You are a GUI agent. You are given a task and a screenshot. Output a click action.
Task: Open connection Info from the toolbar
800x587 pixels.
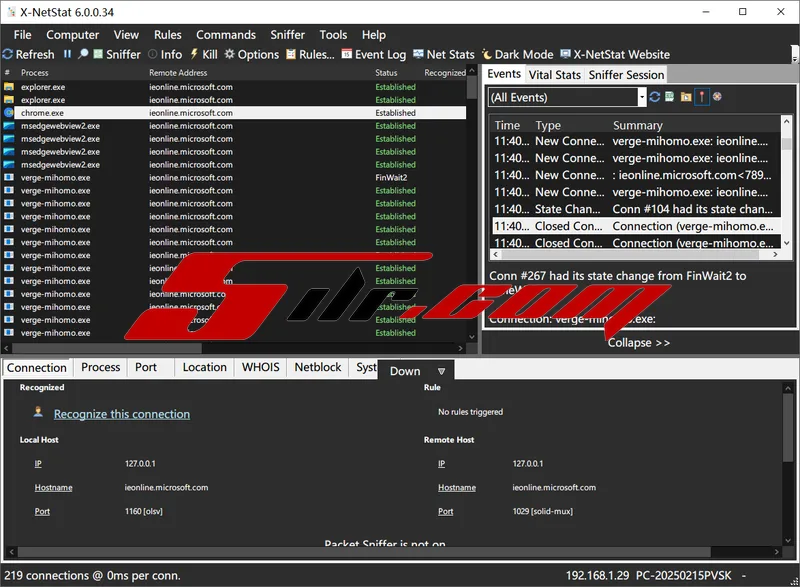tap(165, 55)
